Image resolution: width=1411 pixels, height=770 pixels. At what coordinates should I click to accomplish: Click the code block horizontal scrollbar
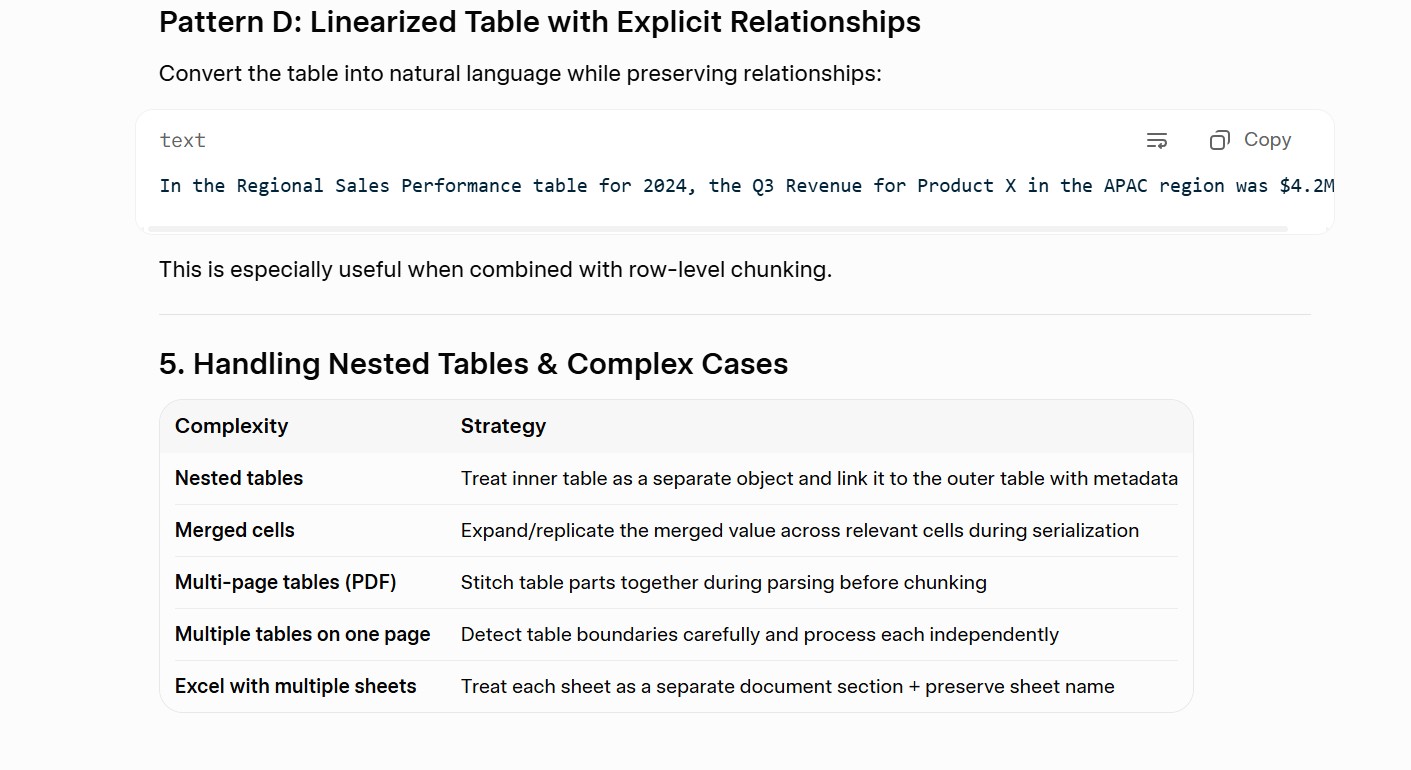pyautogui.click(x=717, y=229)
